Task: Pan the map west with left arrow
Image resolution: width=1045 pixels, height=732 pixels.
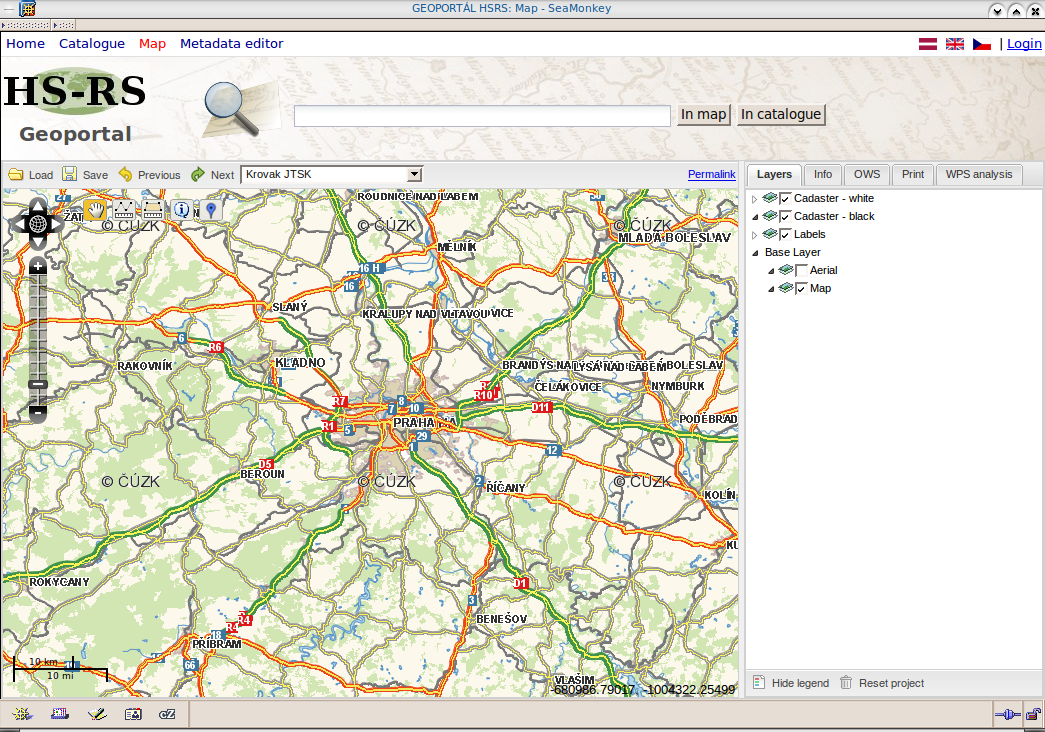Action: (17, 224)
